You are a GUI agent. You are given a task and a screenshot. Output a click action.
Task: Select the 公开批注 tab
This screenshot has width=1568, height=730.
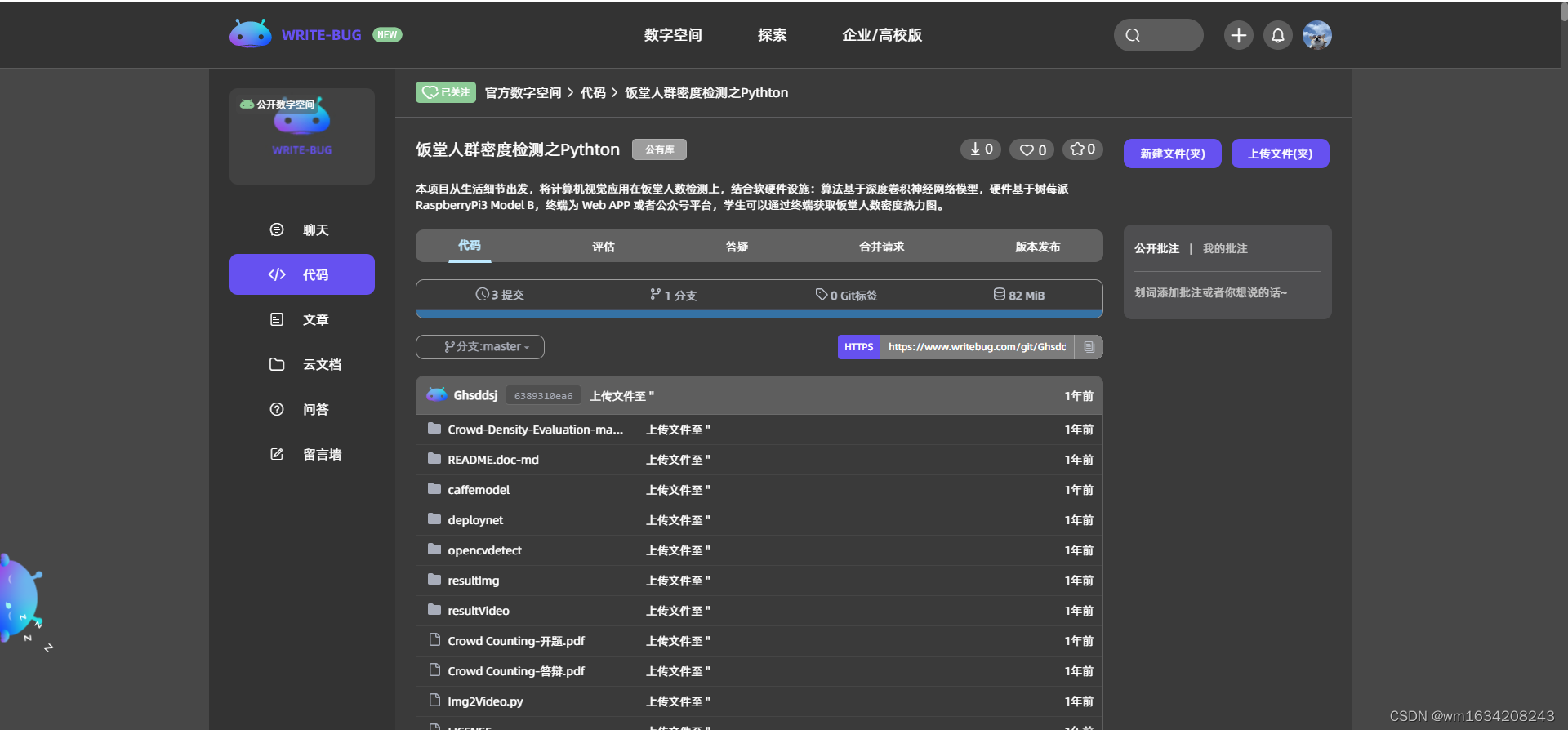pos(1156,248)
